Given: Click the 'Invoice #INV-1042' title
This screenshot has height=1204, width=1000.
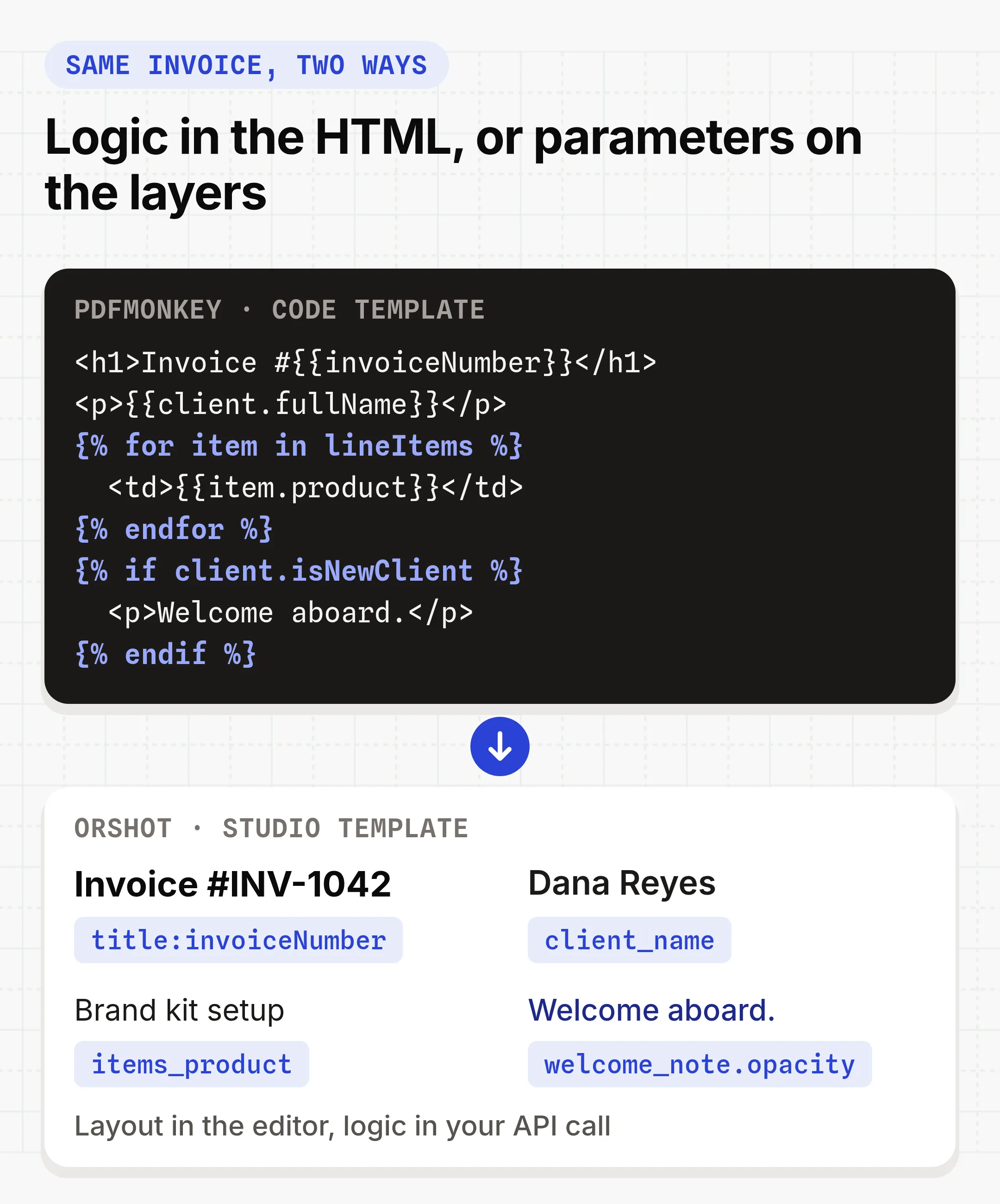Looking at the screenshot, I should pyautogui.click(x=233, y=884).
